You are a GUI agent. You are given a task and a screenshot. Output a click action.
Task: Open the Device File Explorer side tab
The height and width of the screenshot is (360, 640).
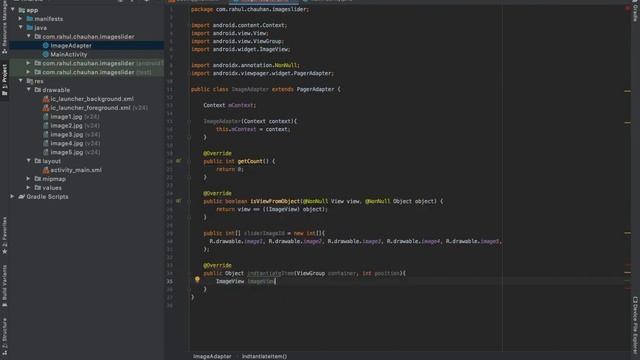pos(635,327)
